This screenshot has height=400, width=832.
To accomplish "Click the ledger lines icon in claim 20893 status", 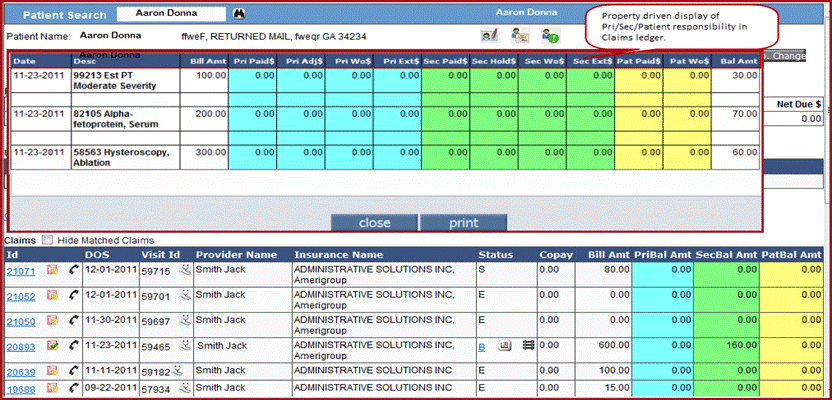I will [529, 346].
